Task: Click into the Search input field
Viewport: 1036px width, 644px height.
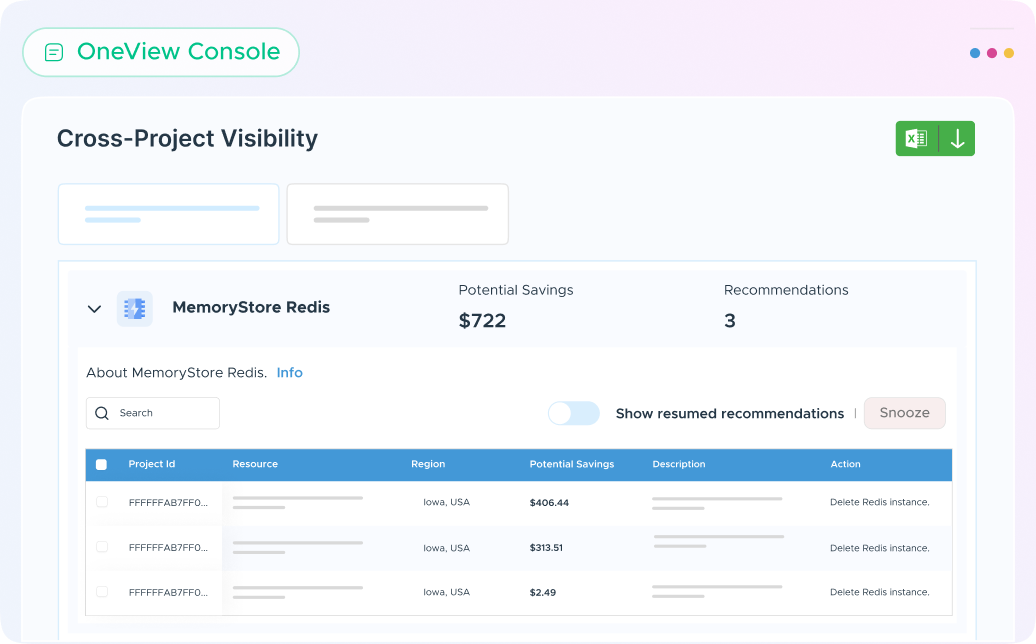Action: pos(165,413)
